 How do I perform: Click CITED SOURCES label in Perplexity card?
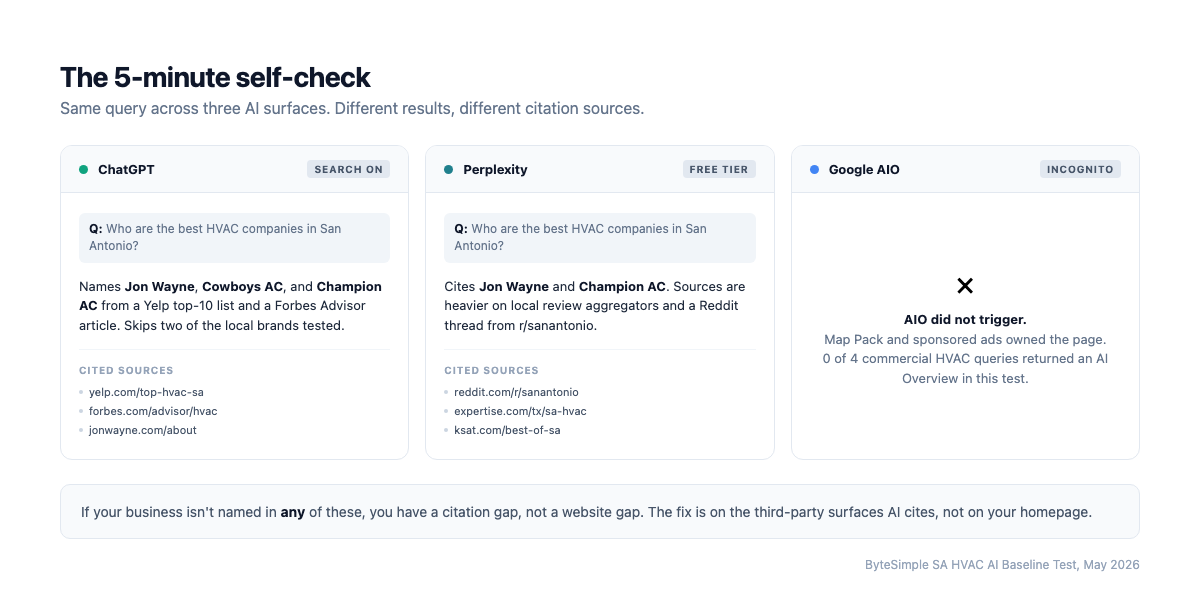(x=491, y=370)
